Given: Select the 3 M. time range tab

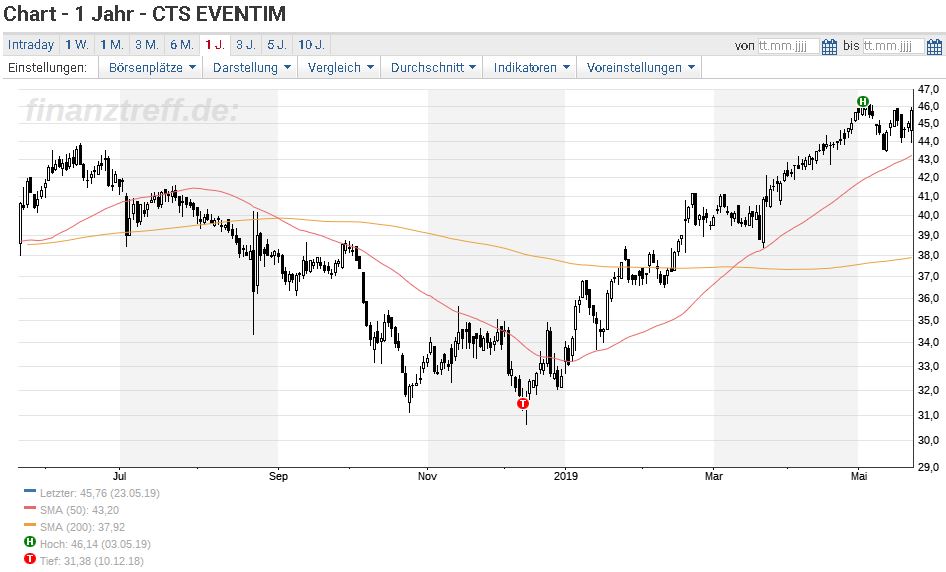Looking at the screenshot, I should (x=147, y=45).
